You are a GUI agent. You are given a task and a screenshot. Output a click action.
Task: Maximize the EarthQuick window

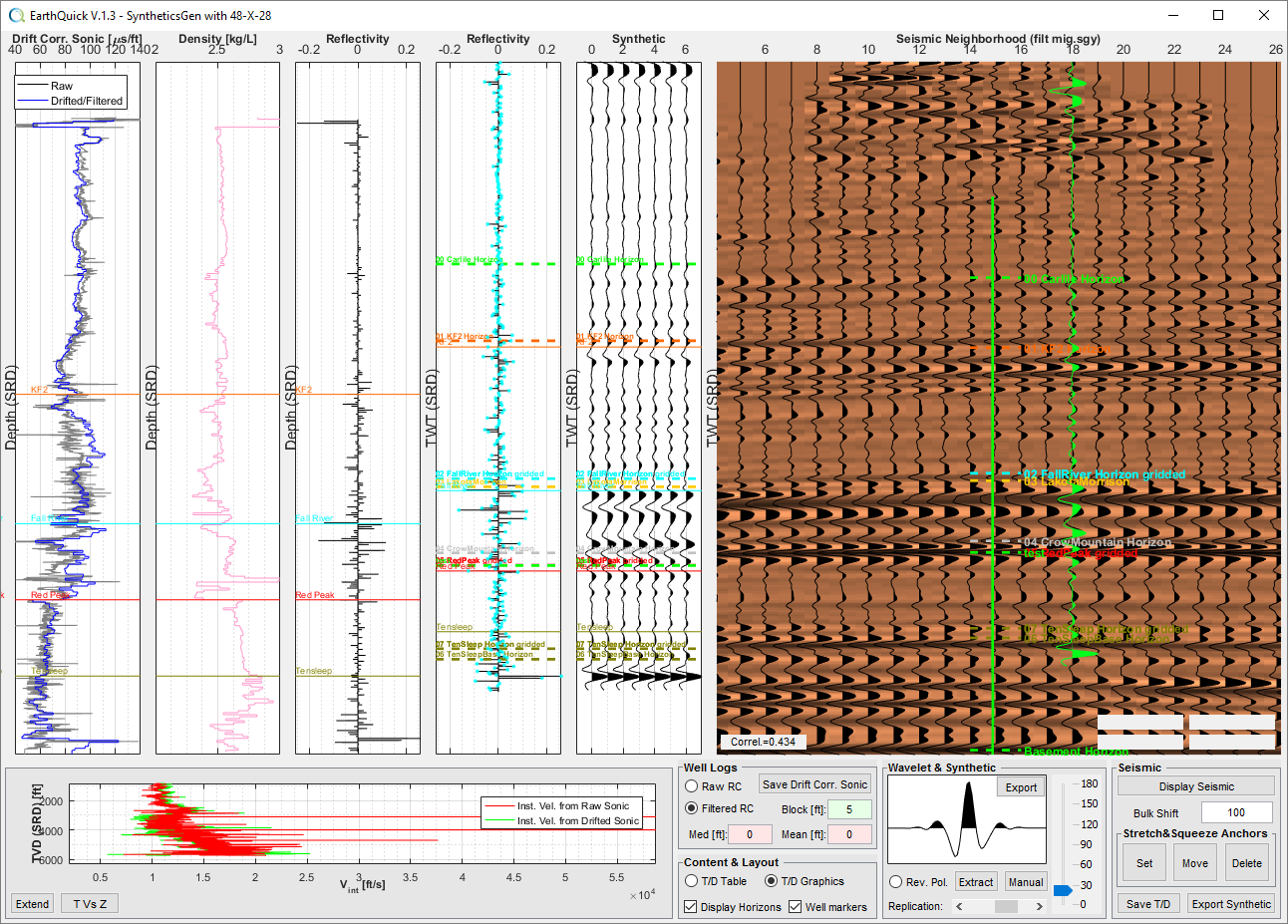(1218, 15)
